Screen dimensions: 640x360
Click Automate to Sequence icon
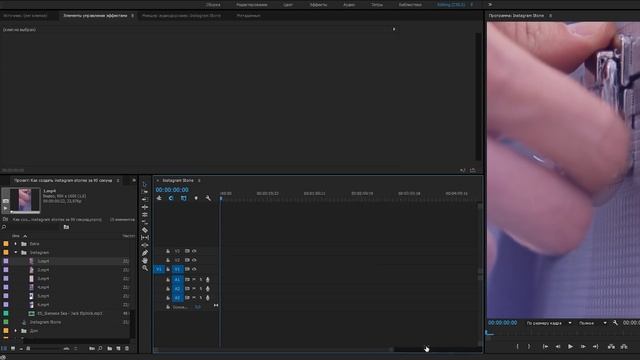point(92,349)
